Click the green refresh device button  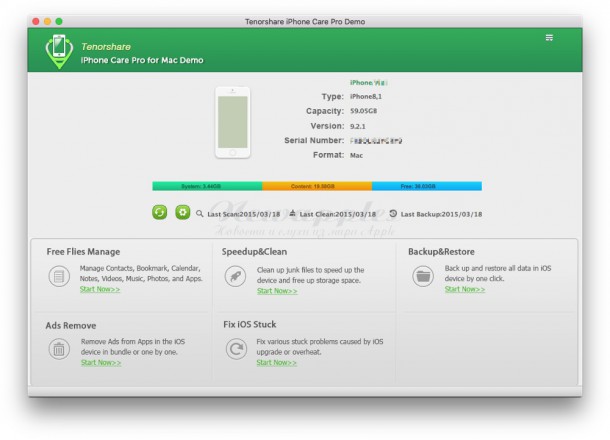[x=160, y=212]
